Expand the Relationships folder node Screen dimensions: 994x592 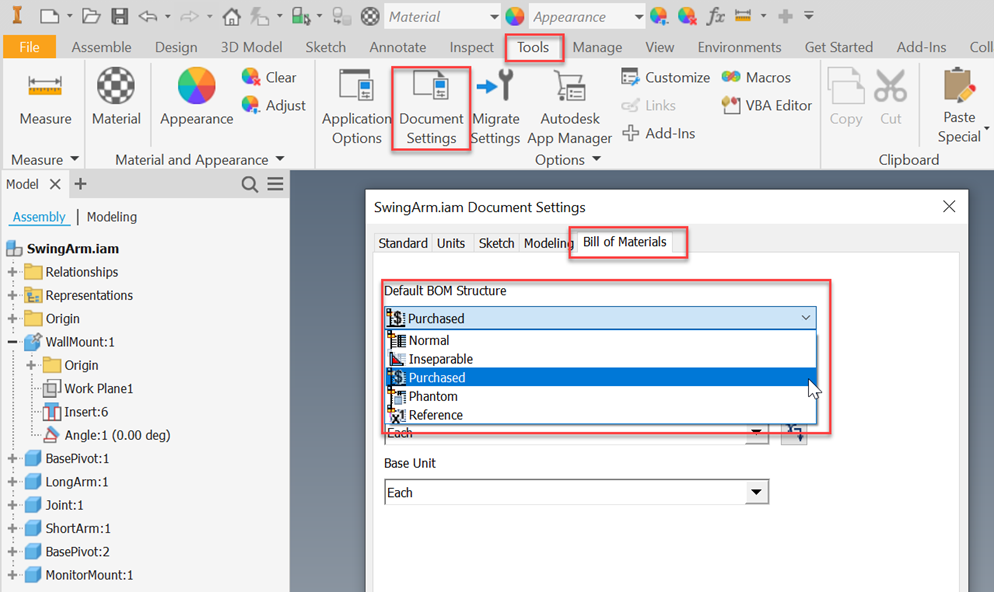[12, 272]
